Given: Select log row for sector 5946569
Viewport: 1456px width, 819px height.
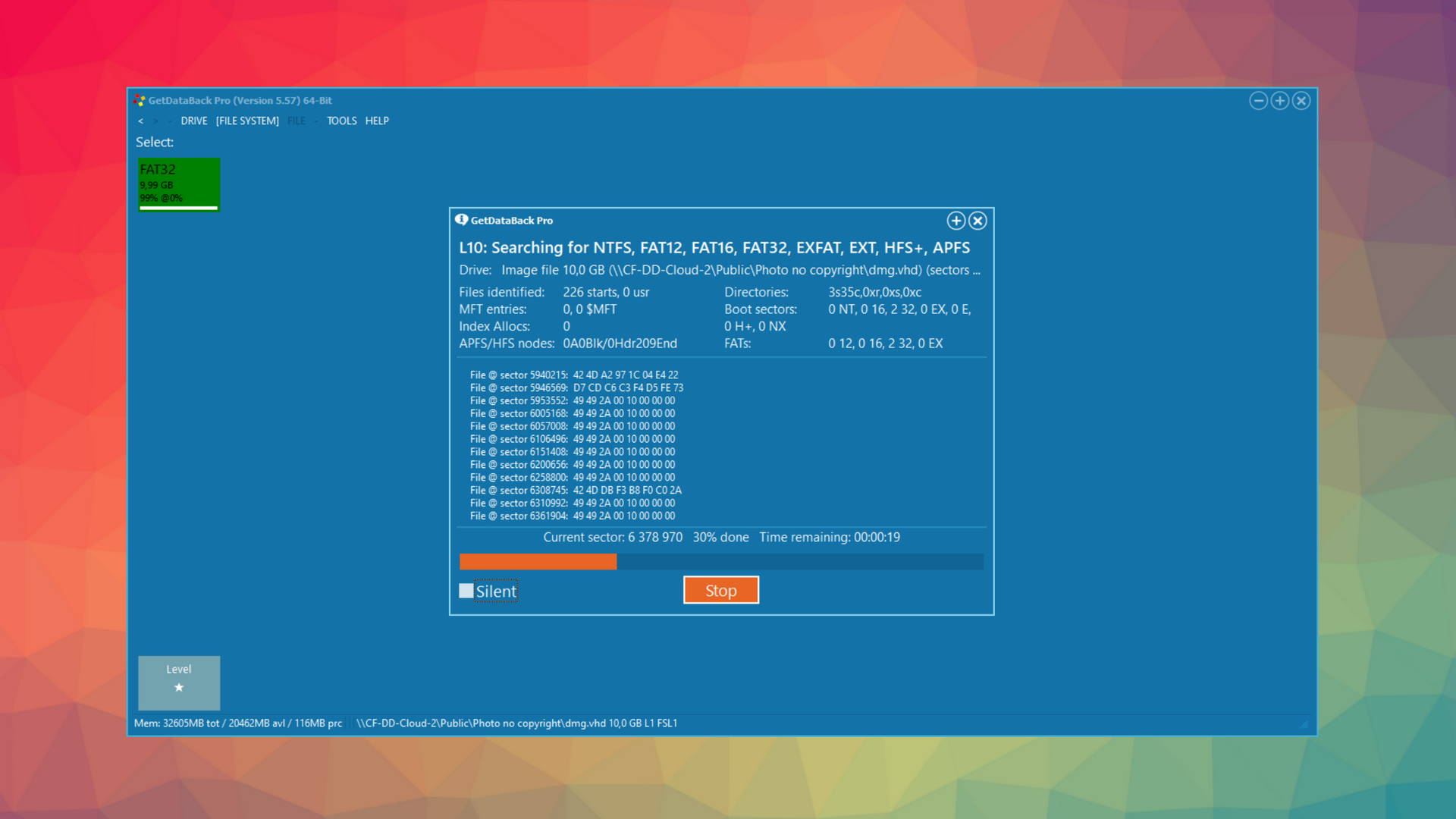Looking at the screenshot, I should click(576, 388).
